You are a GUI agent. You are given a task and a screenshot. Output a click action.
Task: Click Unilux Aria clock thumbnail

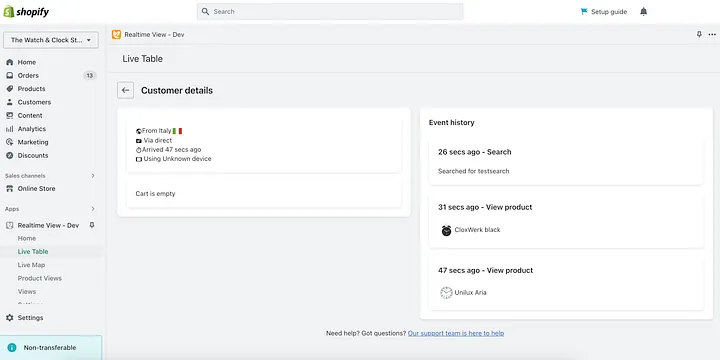click(446, 292)
